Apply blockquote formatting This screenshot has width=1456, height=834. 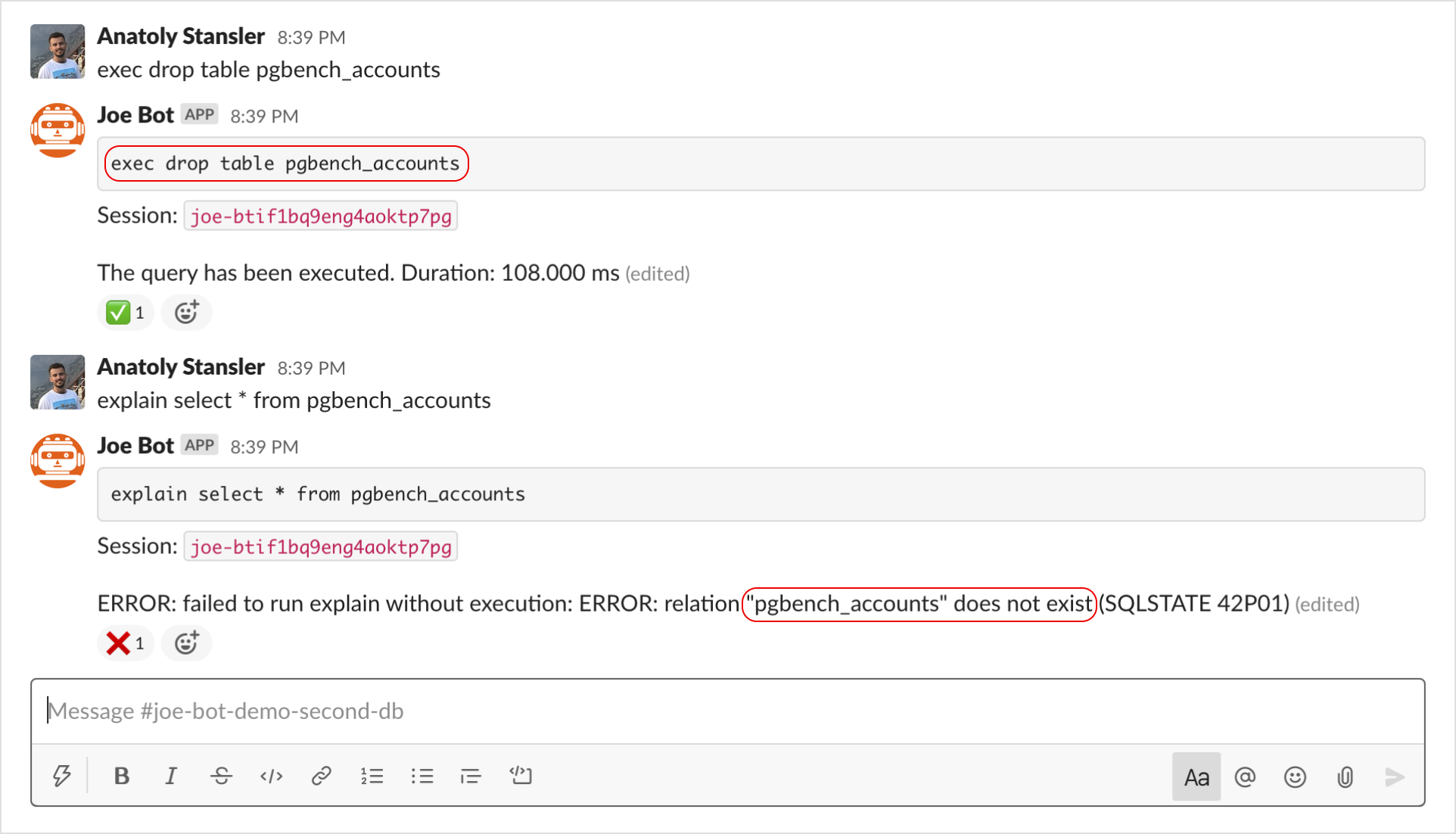click(x=471, y=776)
